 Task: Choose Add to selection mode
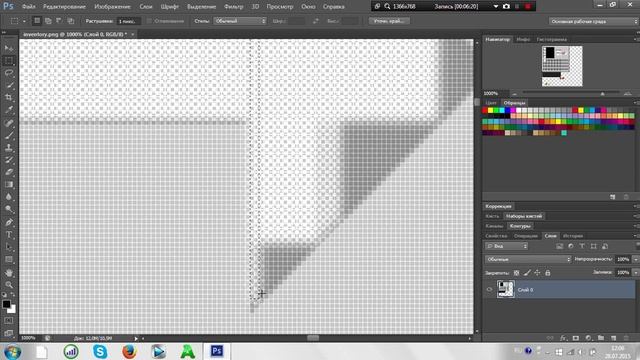(x=48, y=21)
